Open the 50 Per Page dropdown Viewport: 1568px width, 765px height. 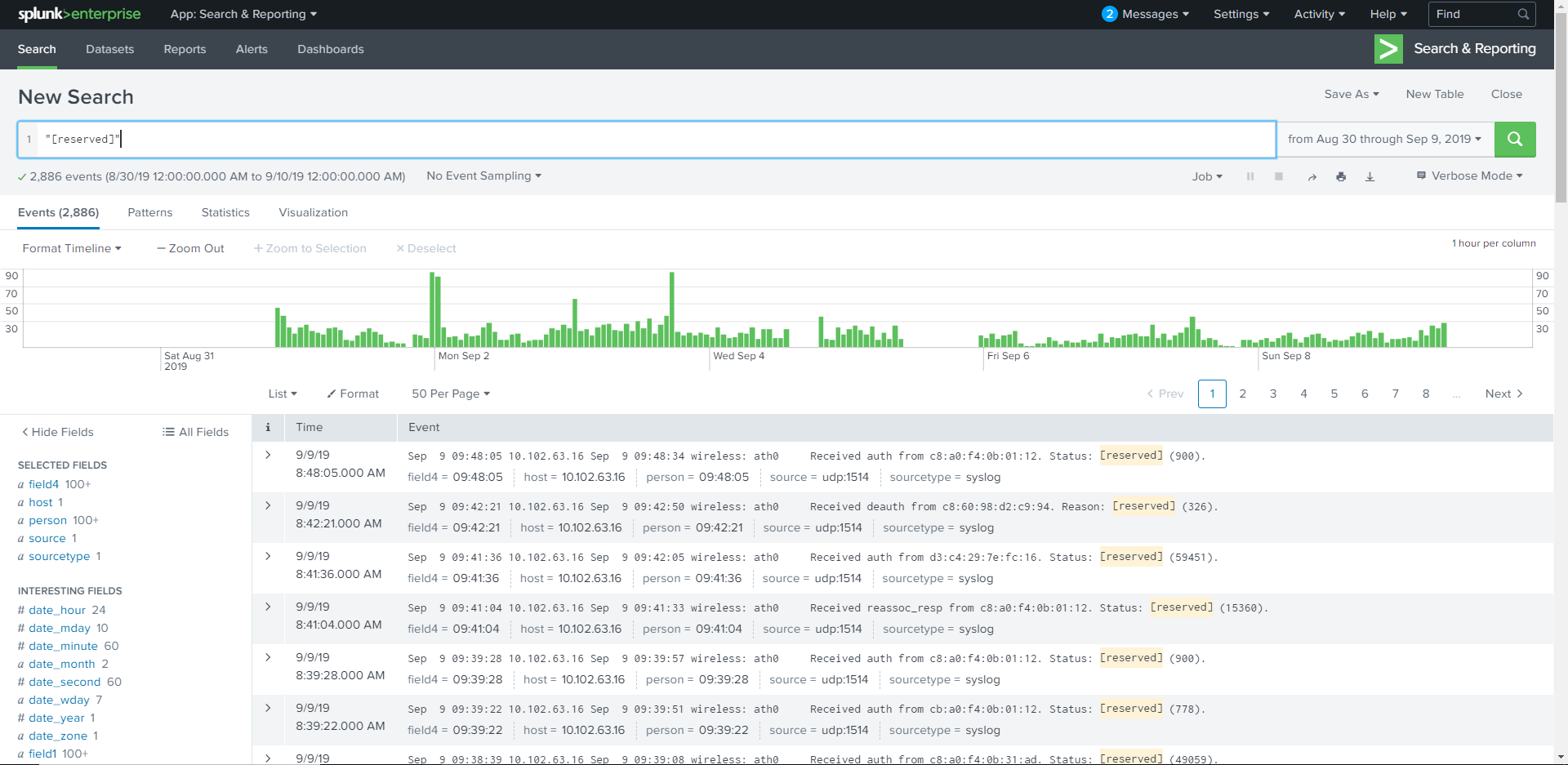click(451, 394)
